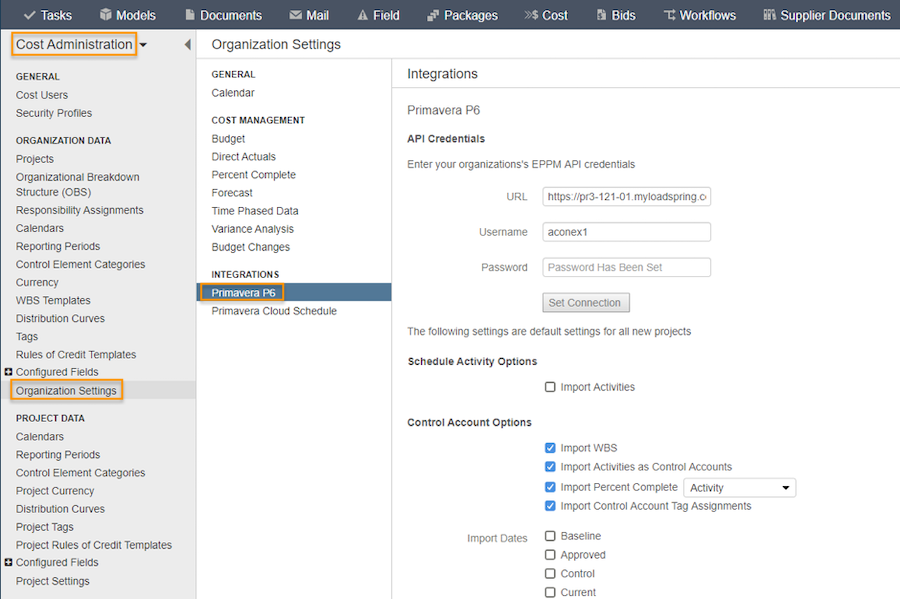Open the Tasks menu
This screenshot has height=599, width=900.
[48, 15]
